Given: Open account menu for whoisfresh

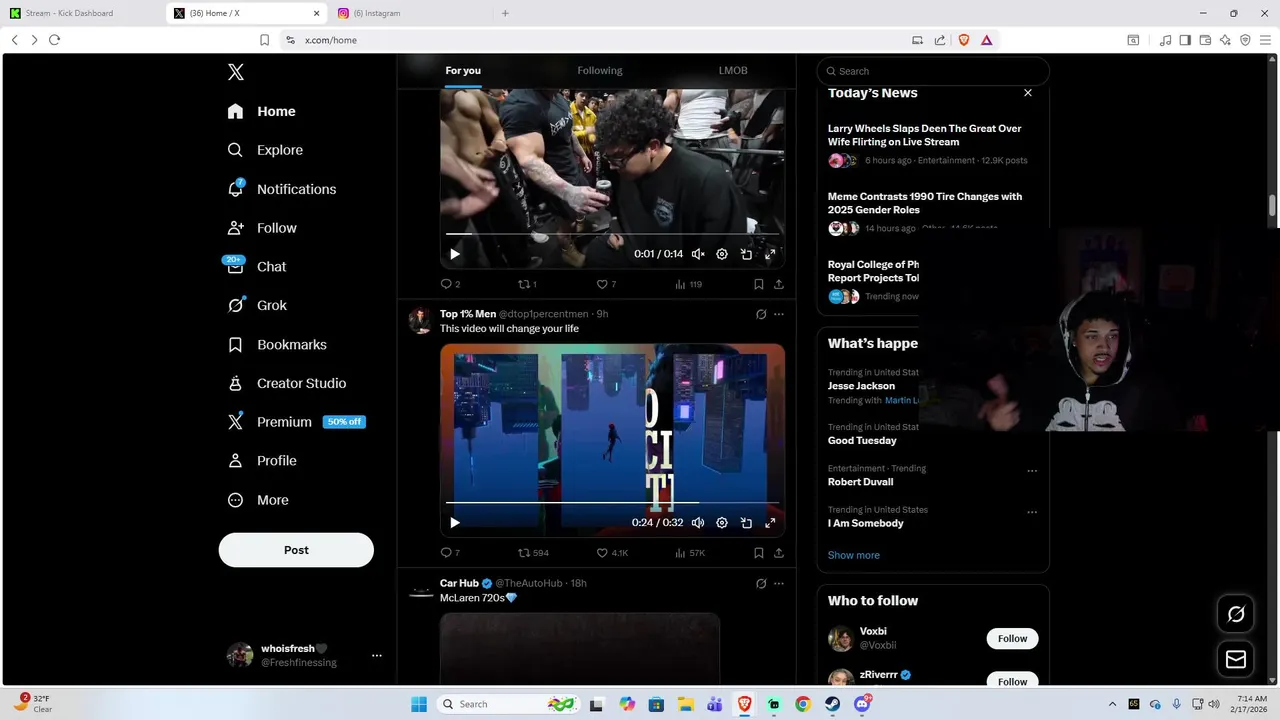Looking at the screenshot, I should [x=377, y=655].
